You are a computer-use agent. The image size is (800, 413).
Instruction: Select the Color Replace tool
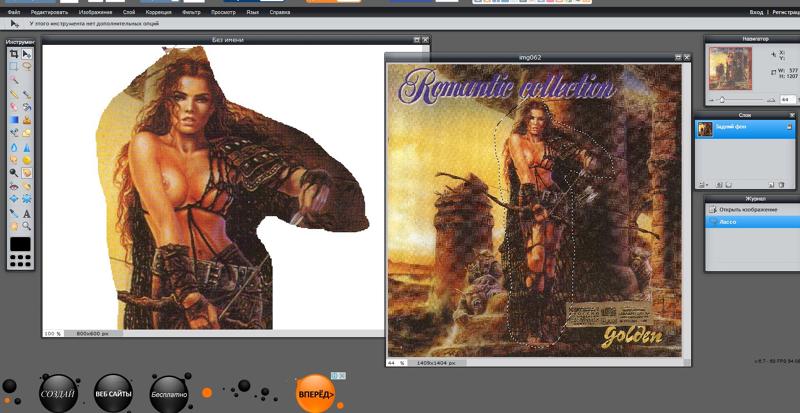click(x=14, y=133)
